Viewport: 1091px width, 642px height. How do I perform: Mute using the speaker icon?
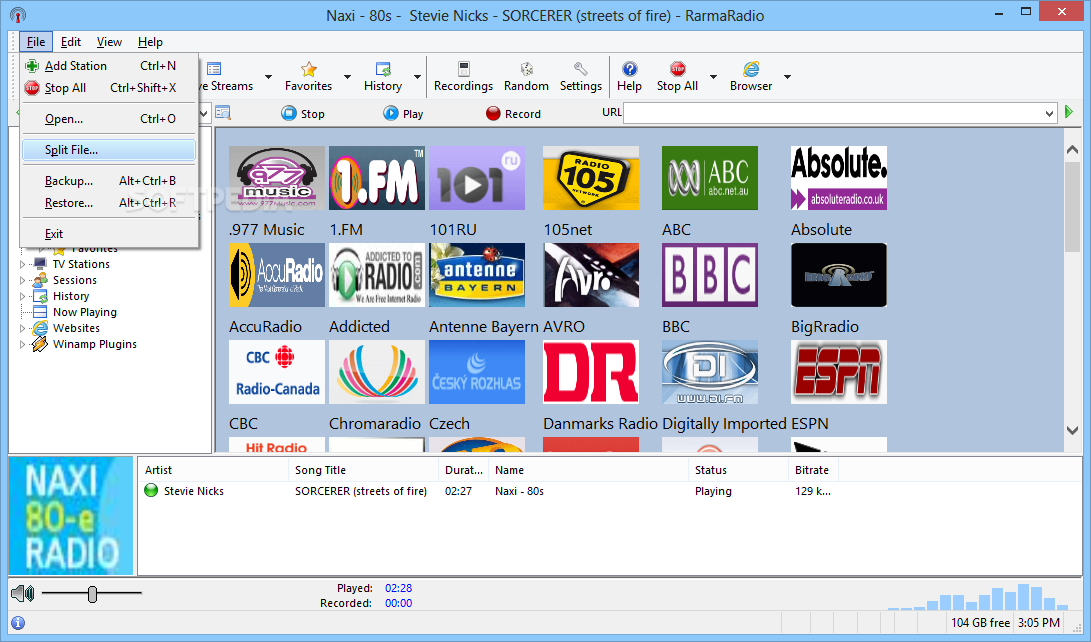[22, 593]
